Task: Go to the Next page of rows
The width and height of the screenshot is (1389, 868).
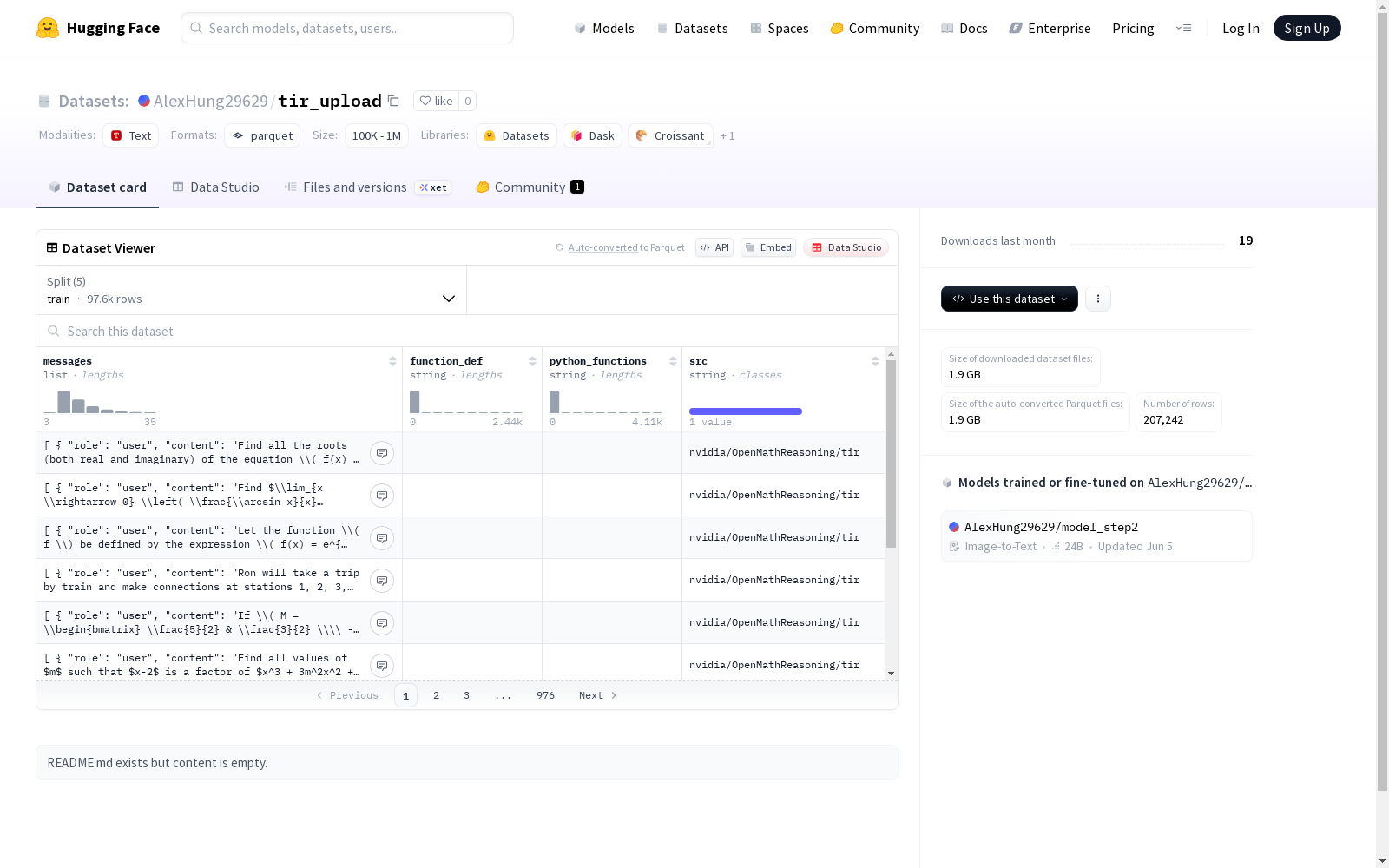Action: [x=597, y=695]
